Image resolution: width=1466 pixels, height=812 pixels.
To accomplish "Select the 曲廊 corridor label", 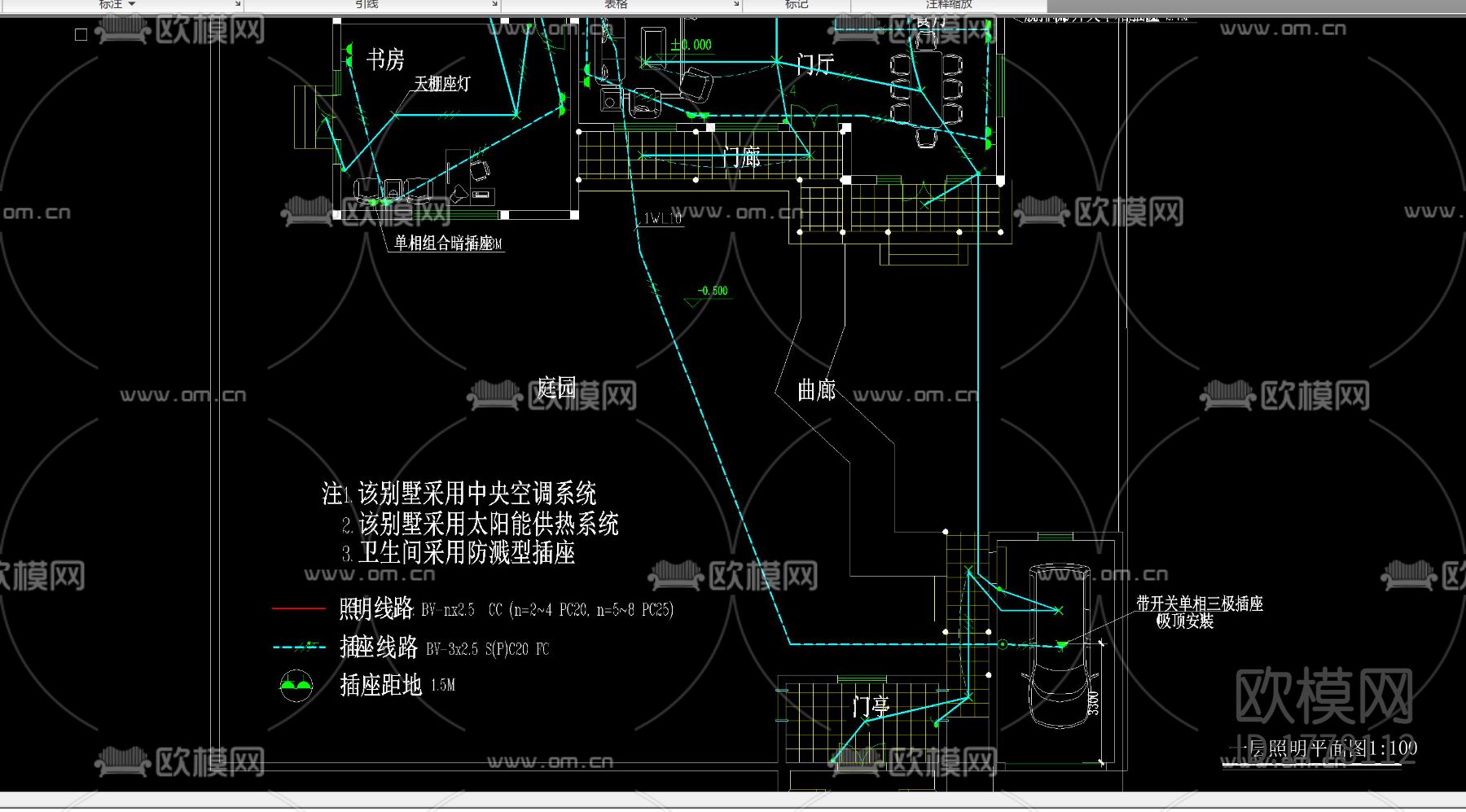I will (x=817, y=390).
